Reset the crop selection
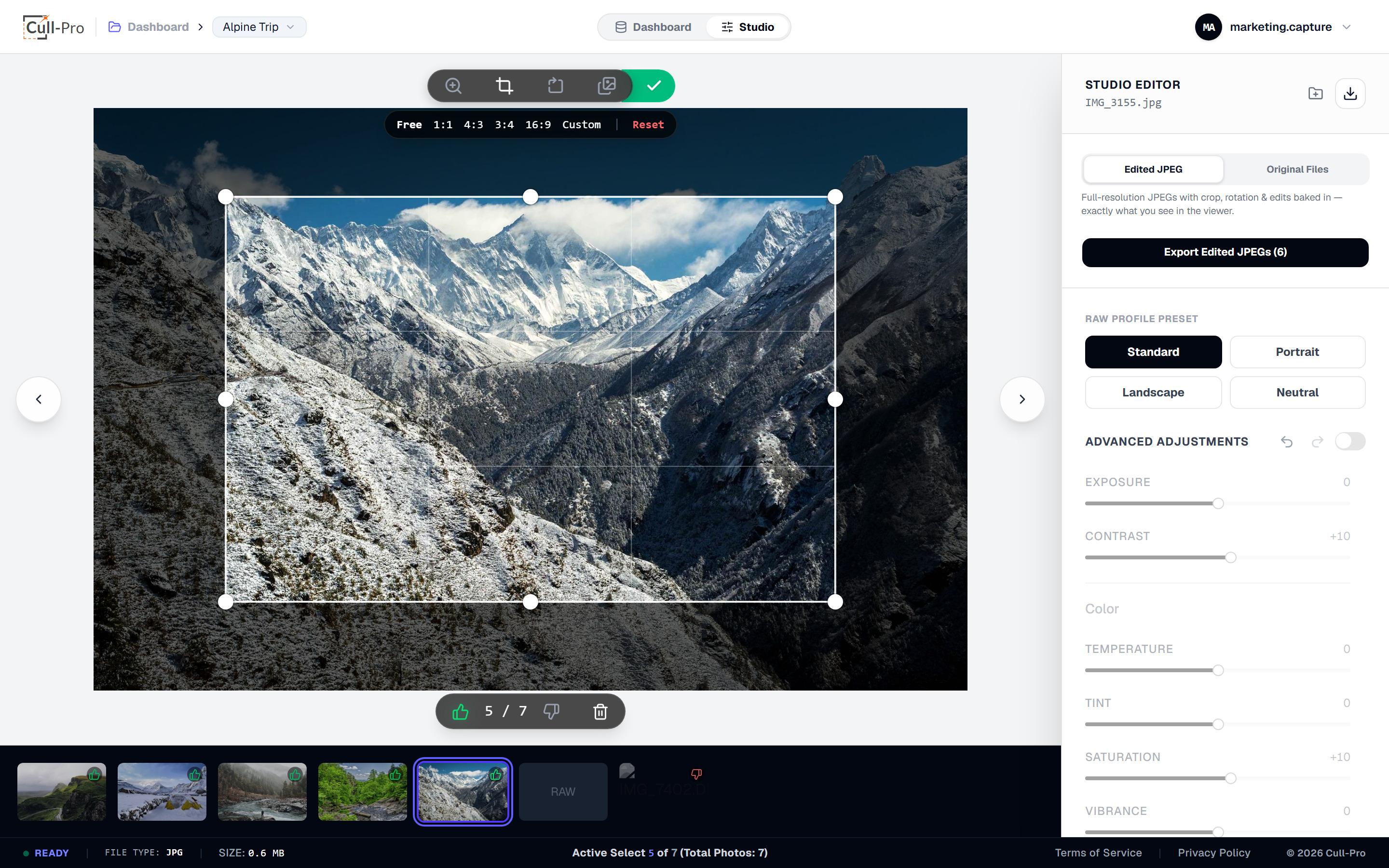The width and height of the screenshot is (1389, 868). coord(648,125)
